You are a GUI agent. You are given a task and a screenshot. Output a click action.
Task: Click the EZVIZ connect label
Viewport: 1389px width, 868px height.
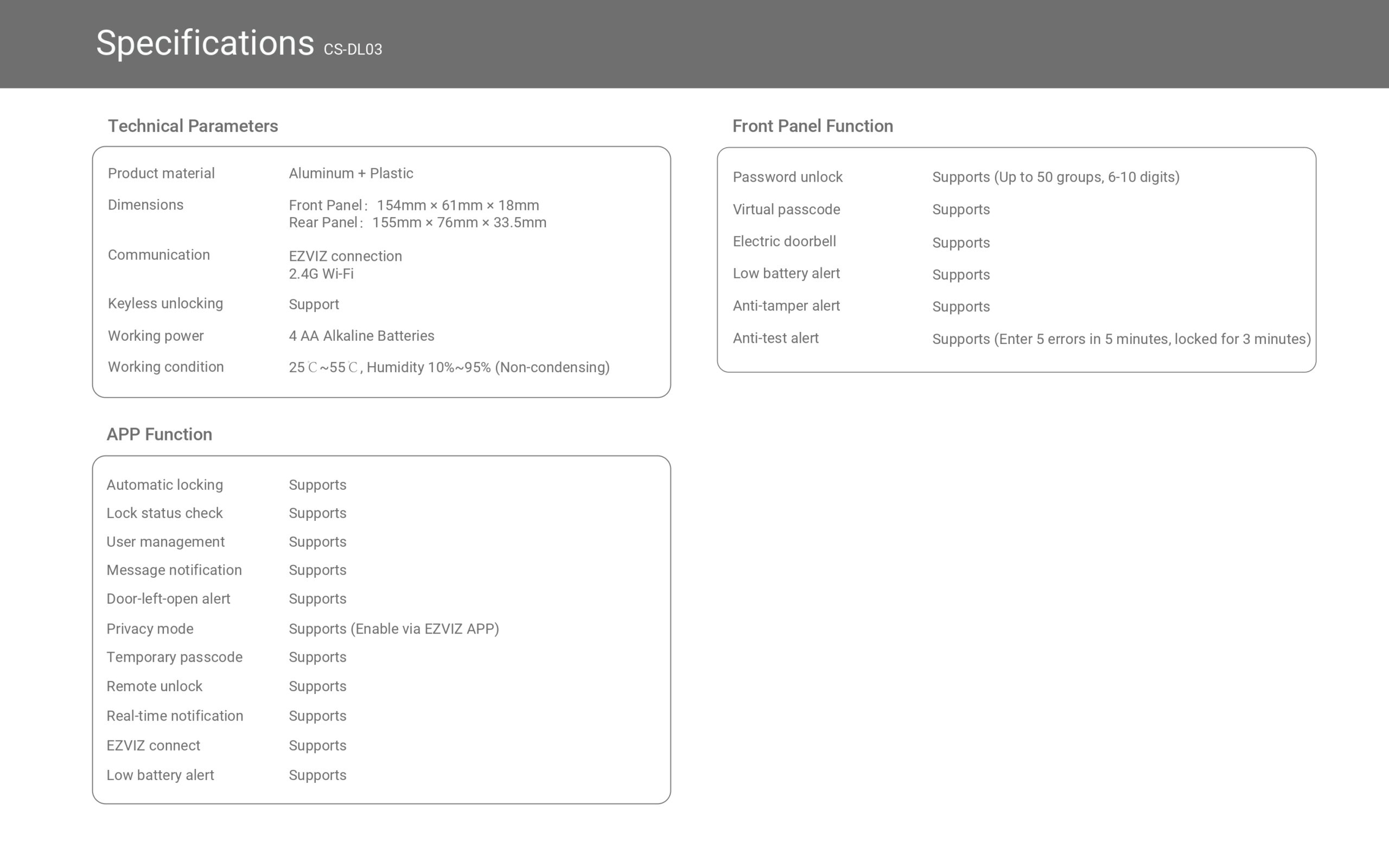pos(153,746)
